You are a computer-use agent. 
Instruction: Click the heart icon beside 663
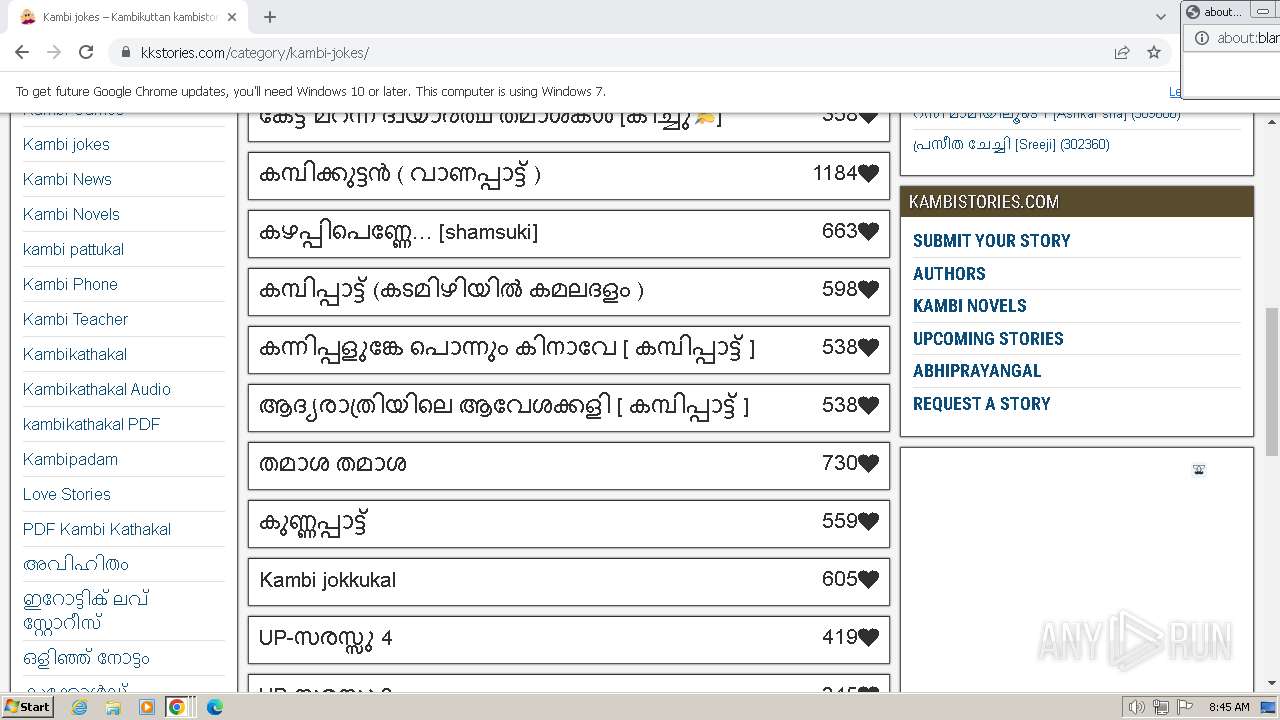[x=868, y=232]
